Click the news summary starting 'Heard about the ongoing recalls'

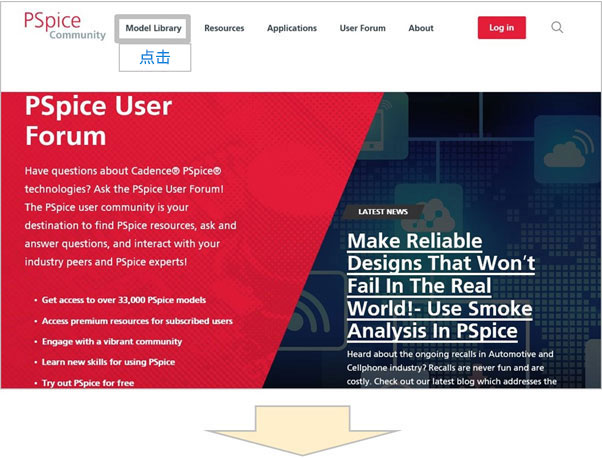(452, 368)
